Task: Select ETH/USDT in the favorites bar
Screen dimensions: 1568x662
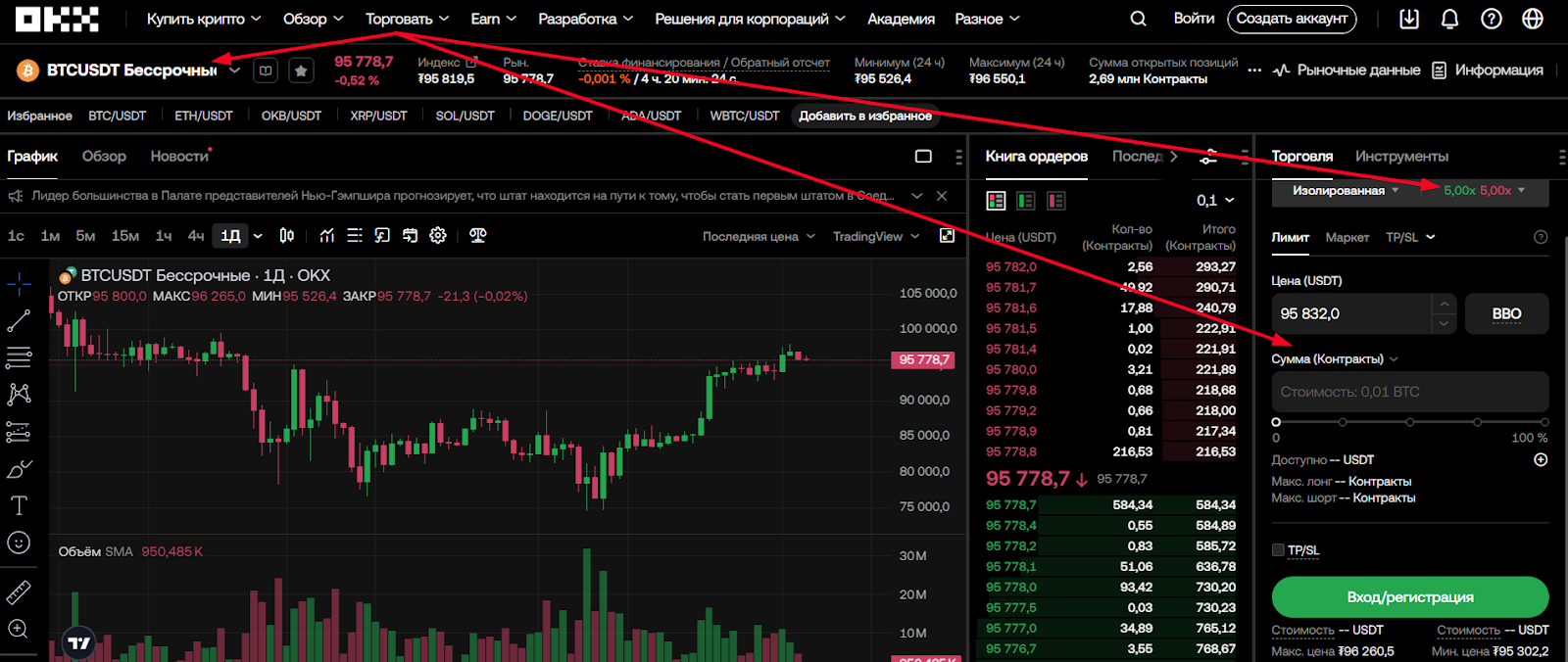Action: point(204,116)
